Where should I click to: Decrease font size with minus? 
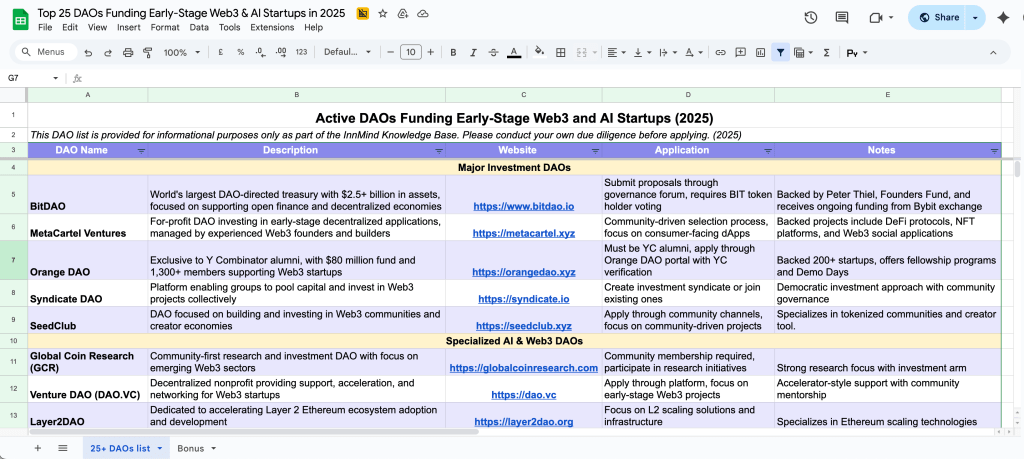pyautogui.click(x=391, y=52)
